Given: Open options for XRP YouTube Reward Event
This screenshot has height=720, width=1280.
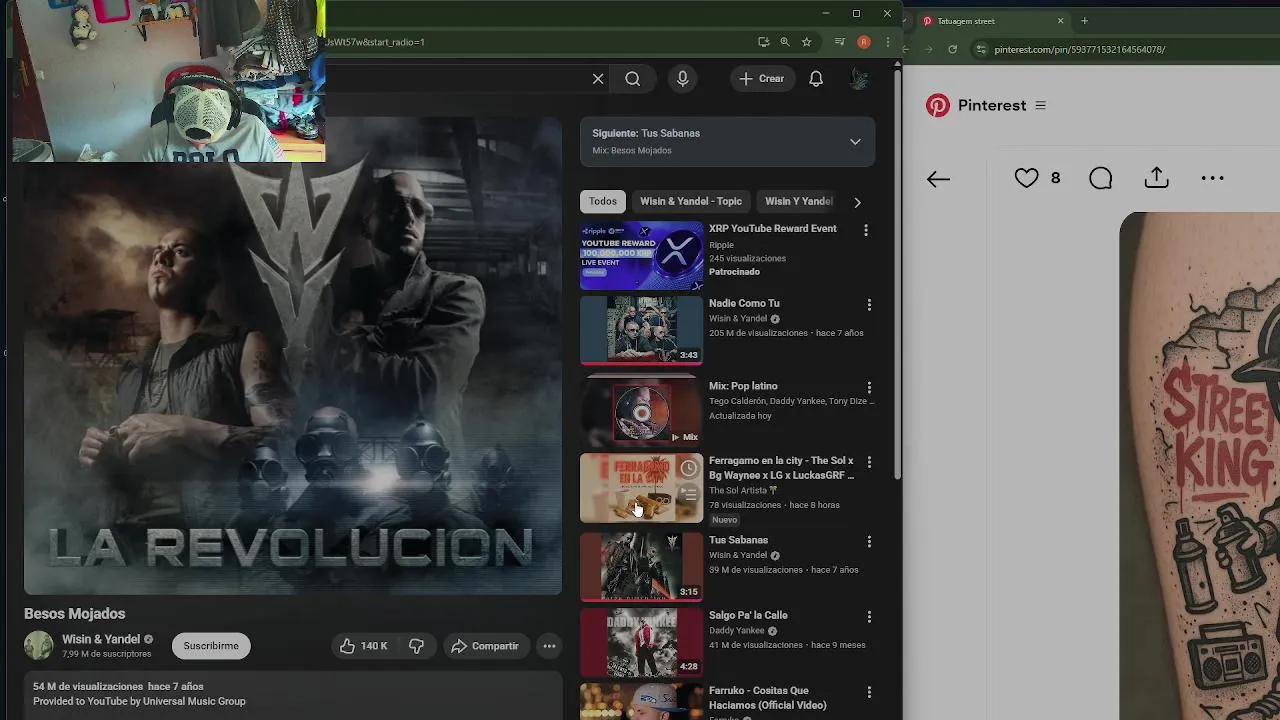Looking at the screenshot, I should pyautogui.click(x=866, y=230).
